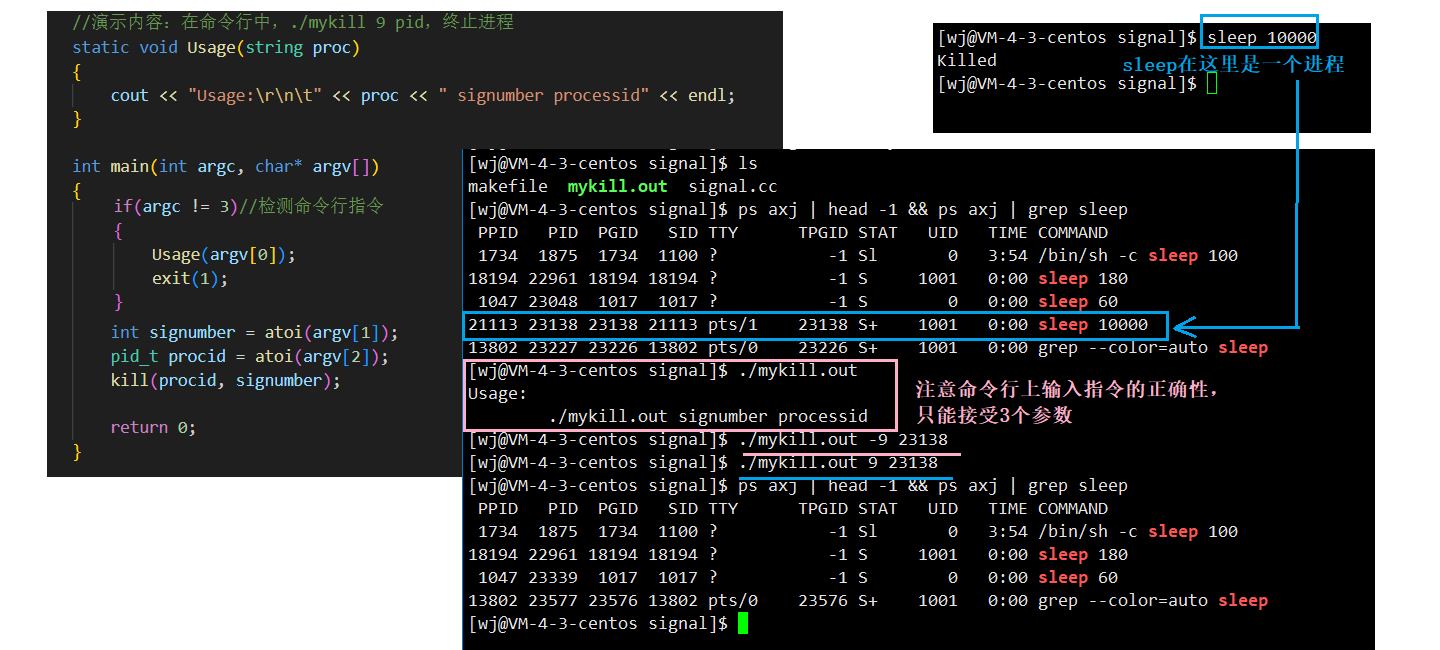Image resolution: width=1440 pixels, height=650 pixels.
Task: Click the "./mykill.out -9 23138" command
Action: [x=843, y=440]
